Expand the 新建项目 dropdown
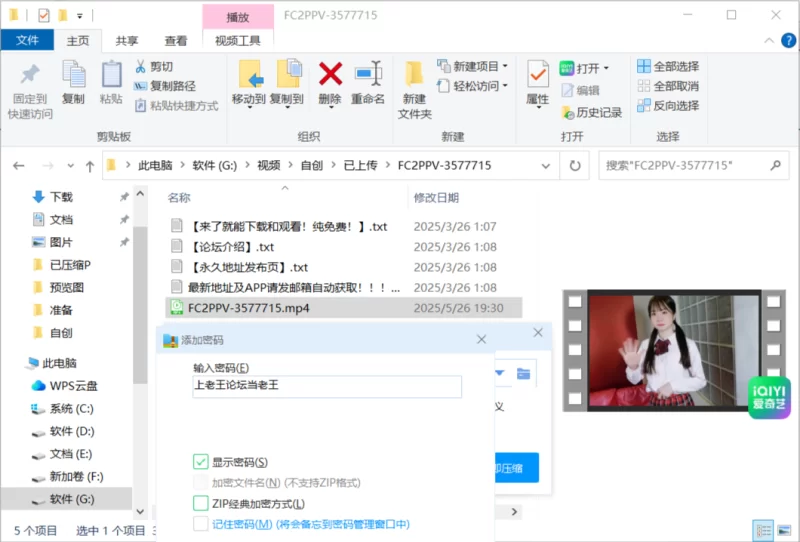 click(504, 66)
